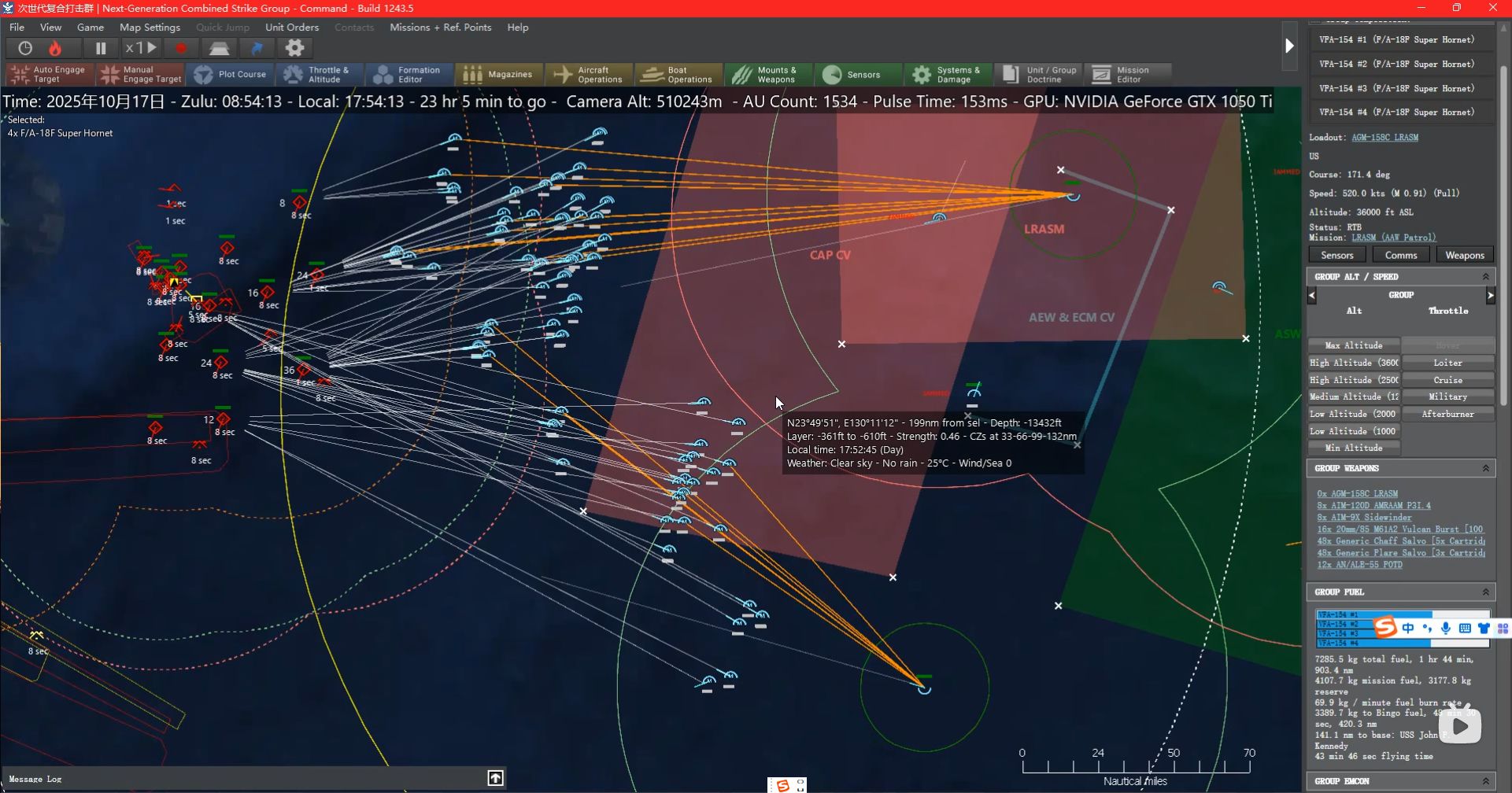Screen dimensions: 1512x793
Task: Open the AGM-158C LRASM loadout link
Action: [x=1384, y=138]
